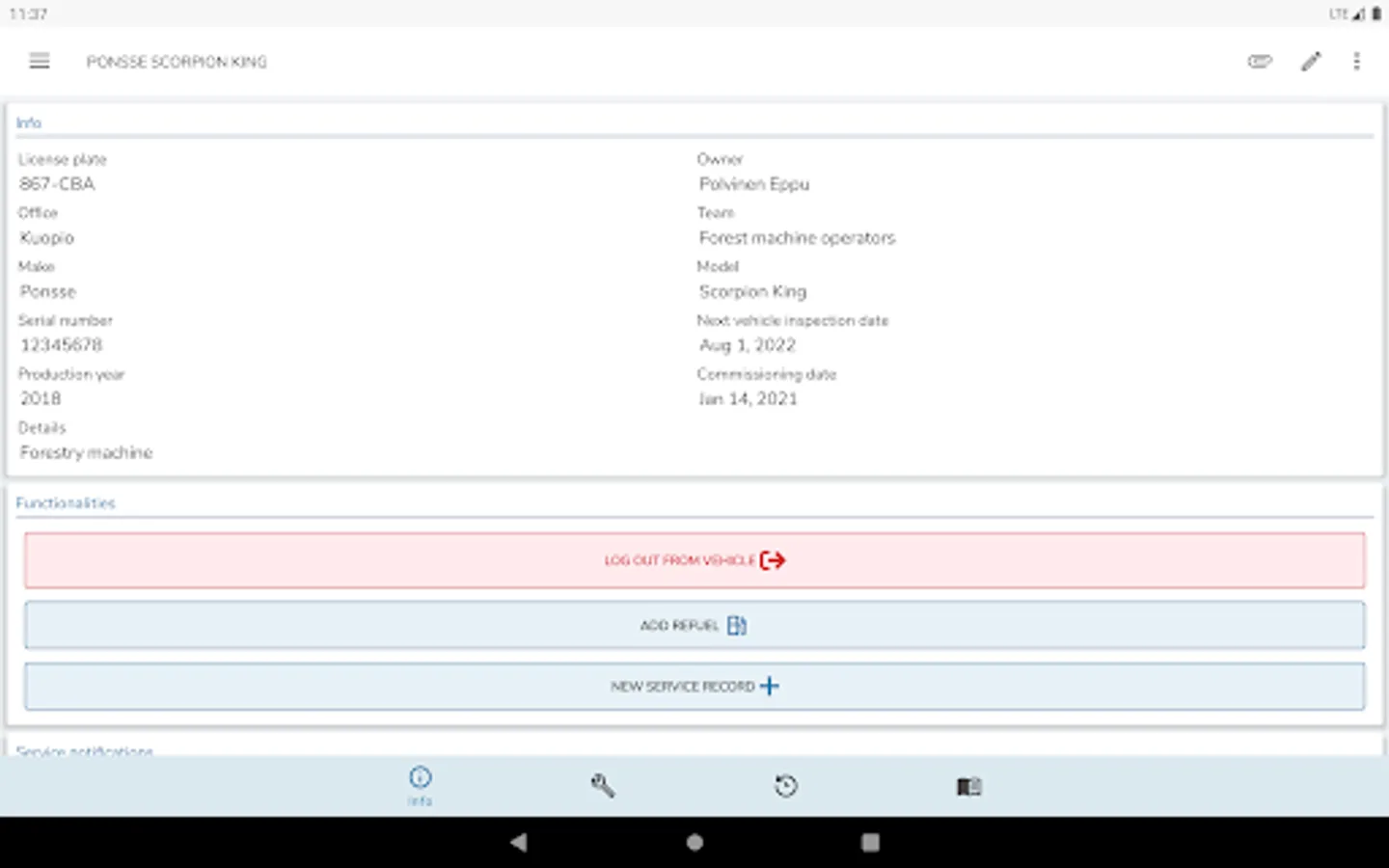Select make value Ponsse
The image size is (1389, 868).
point(47,291)
